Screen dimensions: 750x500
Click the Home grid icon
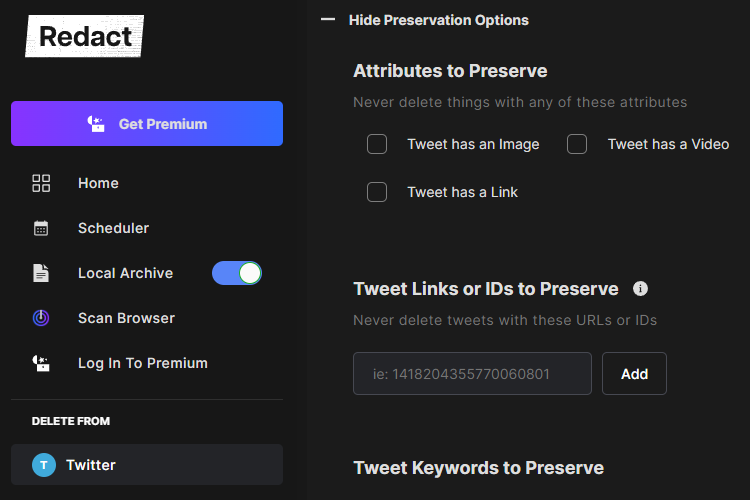[41, 183]
